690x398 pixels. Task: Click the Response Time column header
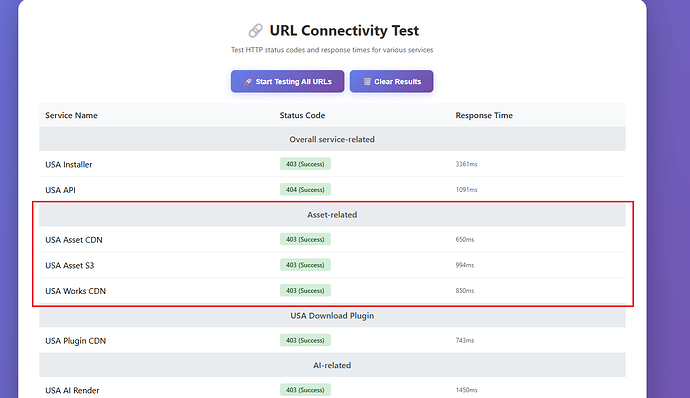484,115
